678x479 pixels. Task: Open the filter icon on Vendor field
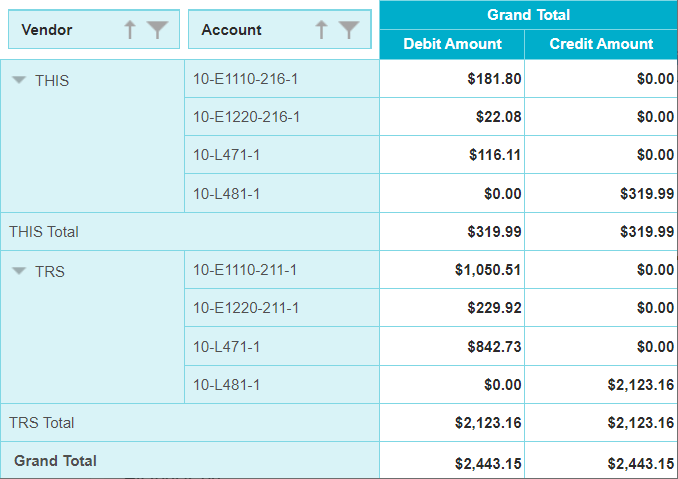coord(157,30)
